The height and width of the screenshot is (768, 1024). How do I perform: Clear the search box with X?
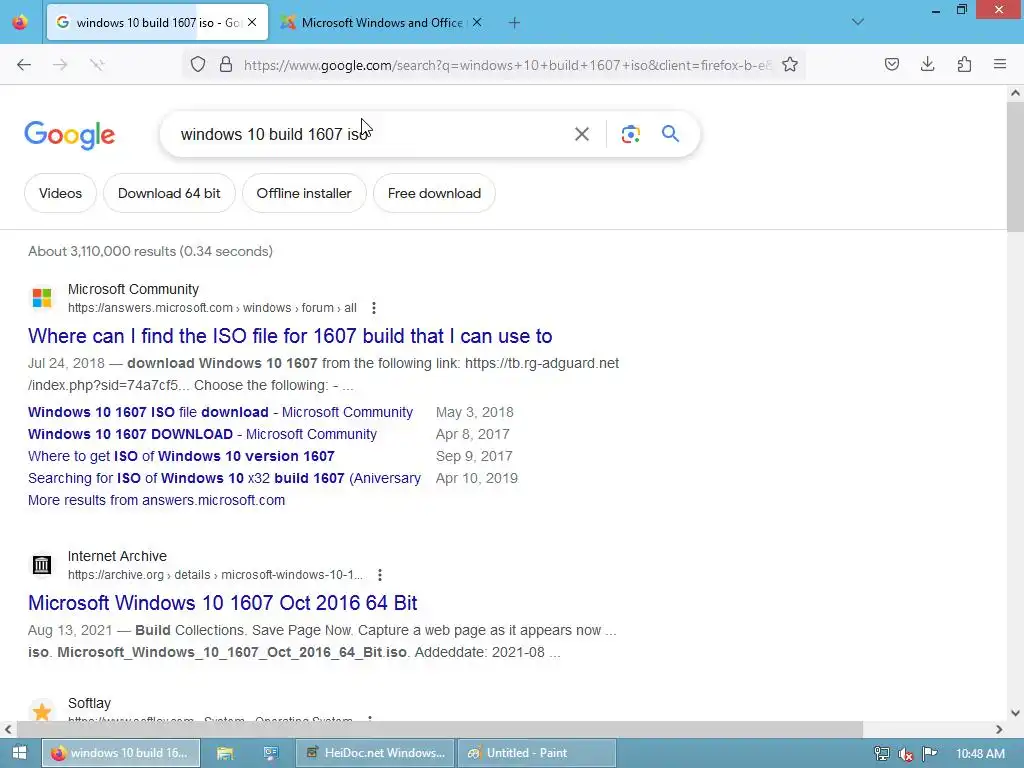coord(581,134)
